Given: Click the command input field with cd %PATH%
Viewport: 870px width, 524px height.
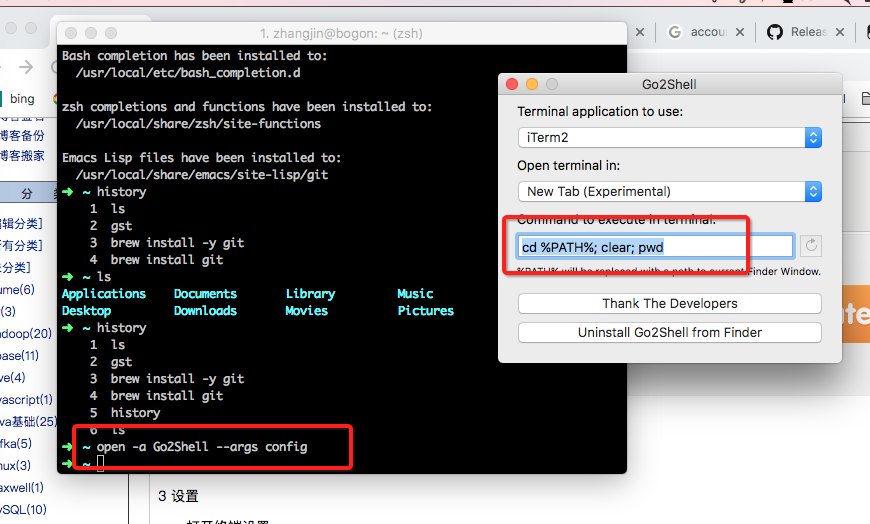Looking at the screenshot, I should click(x=655, y=247).
